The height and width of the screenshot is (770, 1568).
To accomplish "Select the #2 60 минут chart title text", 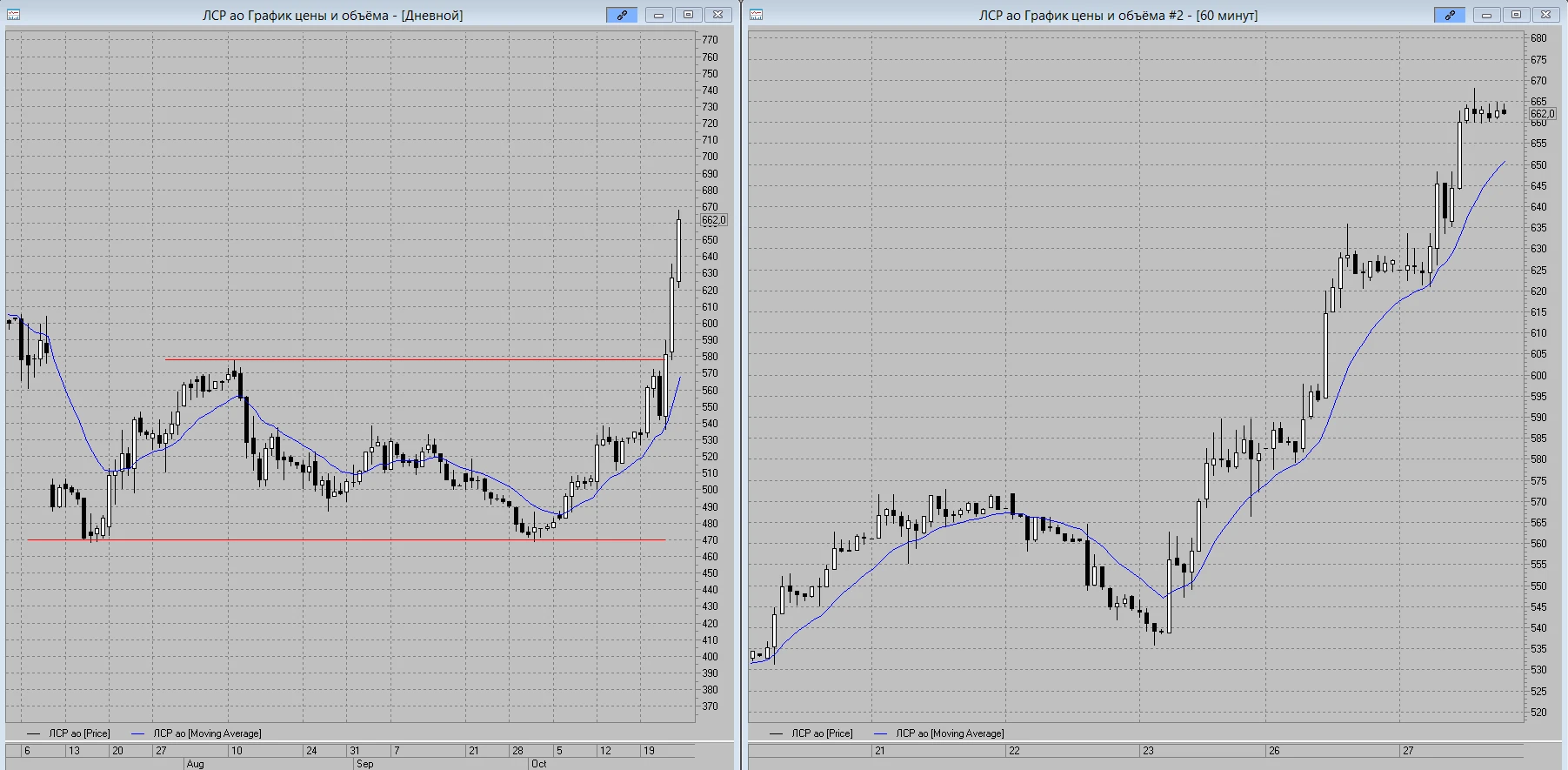I will coord(1118,16).
